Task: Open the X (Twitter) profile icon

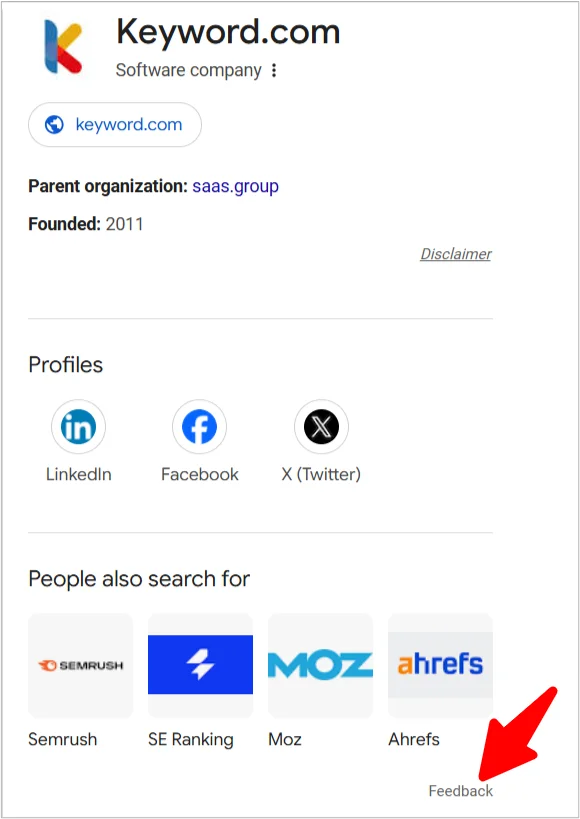Action: point(321,426)
